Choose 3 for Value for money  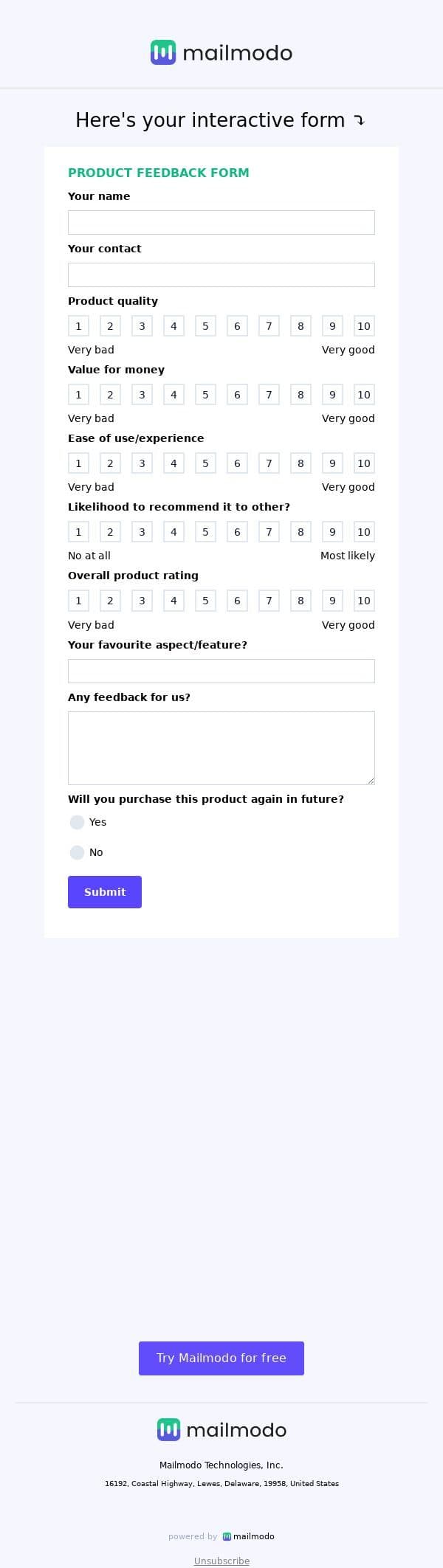[142, 395]
